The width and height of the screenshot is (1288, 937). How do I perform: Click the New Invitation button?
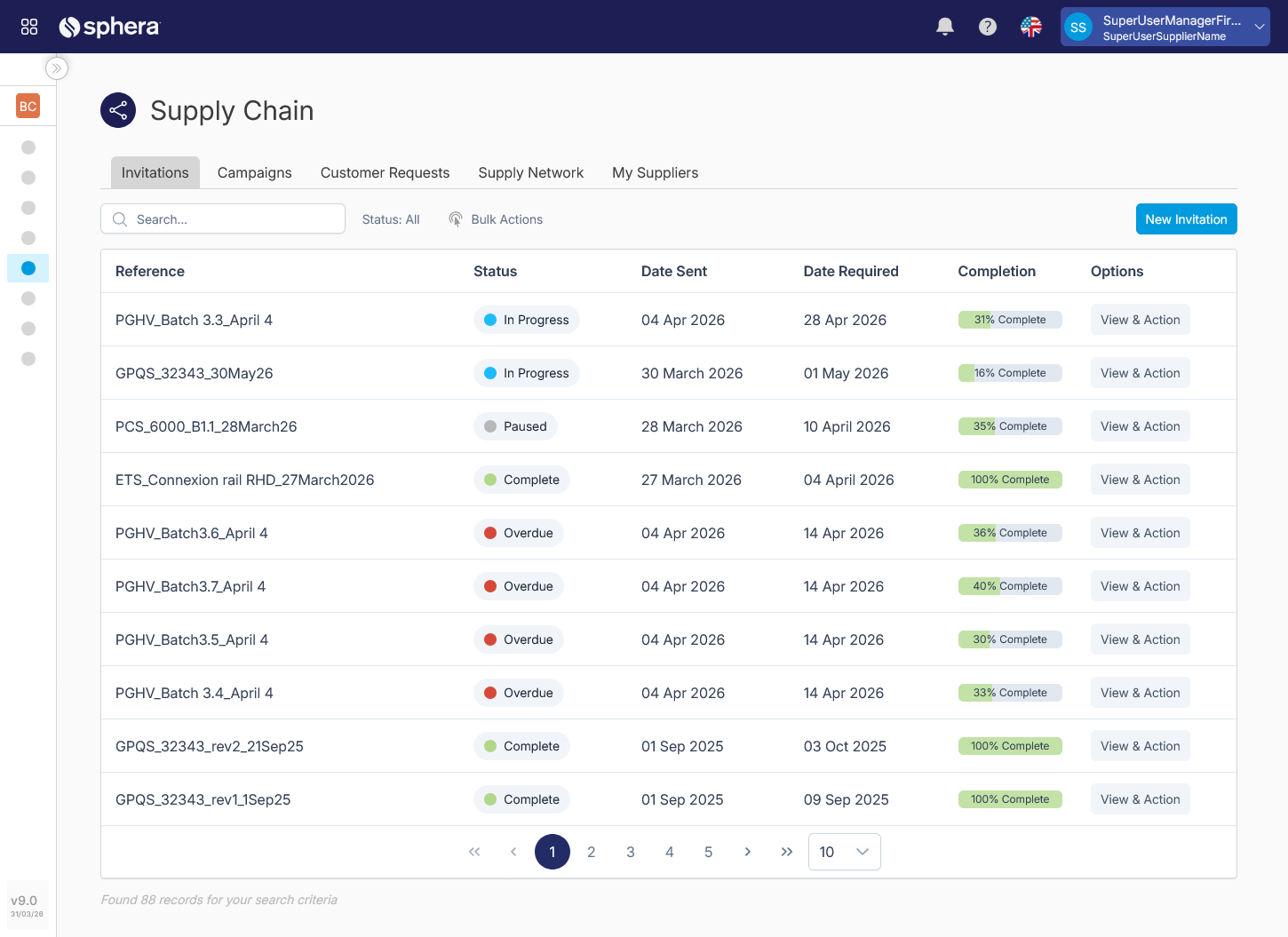pyautogui.click(x=1186, y=219)
